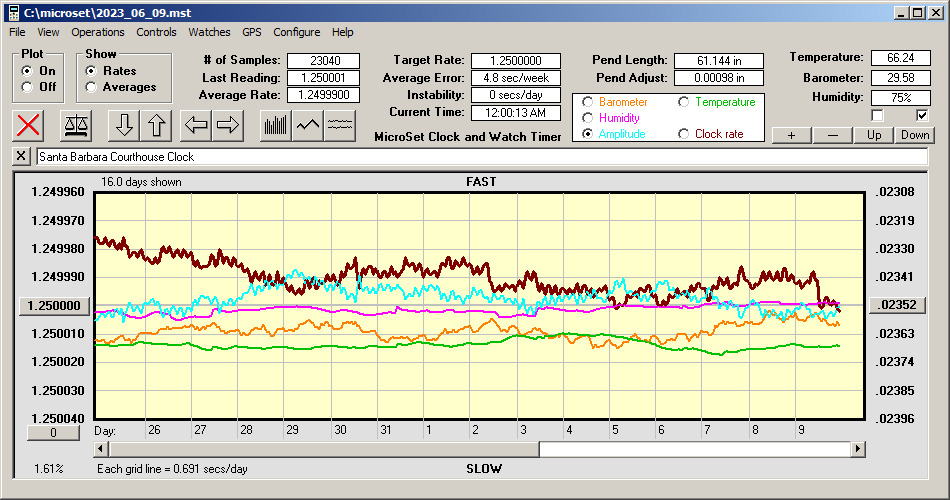The width and height of the screenshot is (950, 500).
Task: Open the File menu
Action: 17,32
